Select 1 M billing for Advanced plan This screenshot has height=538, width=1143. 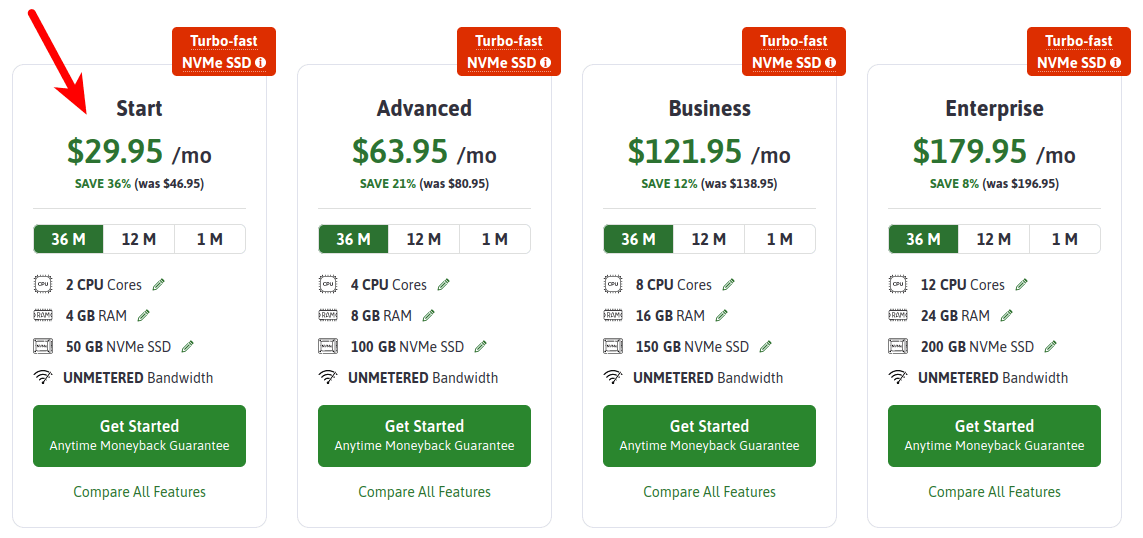(x=494, y=239)
